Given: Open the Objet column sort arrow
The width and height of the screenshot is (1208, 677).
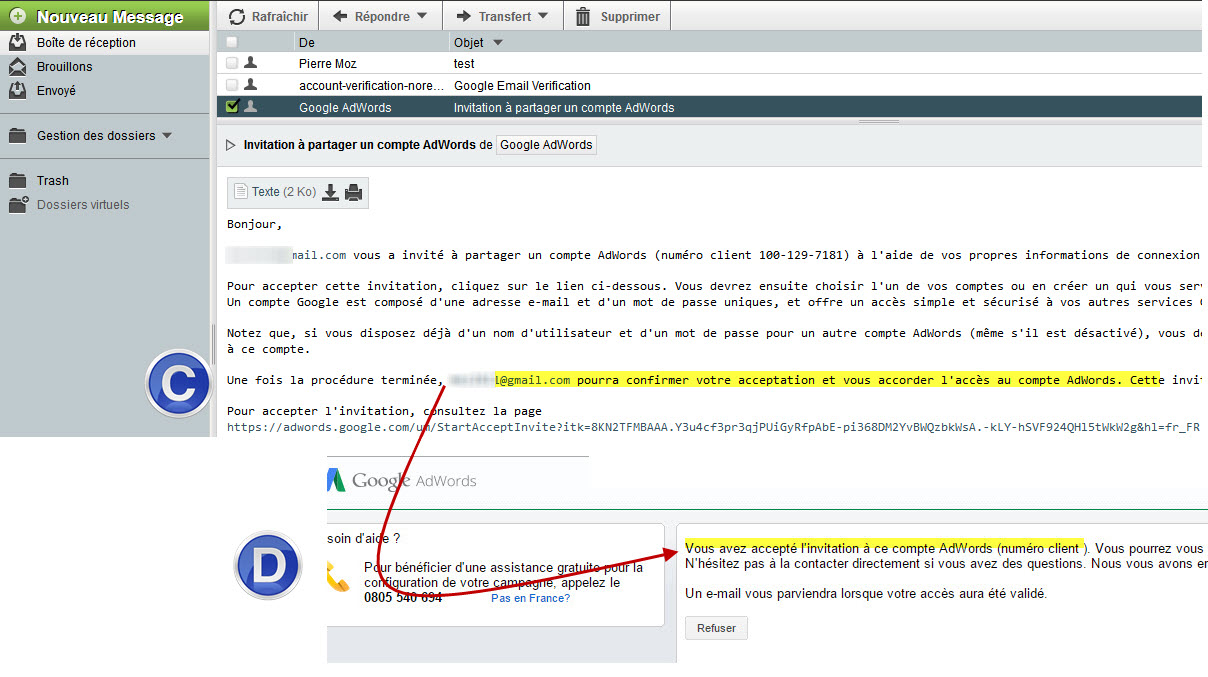Looking at the screenshot, I should (498, 43).
